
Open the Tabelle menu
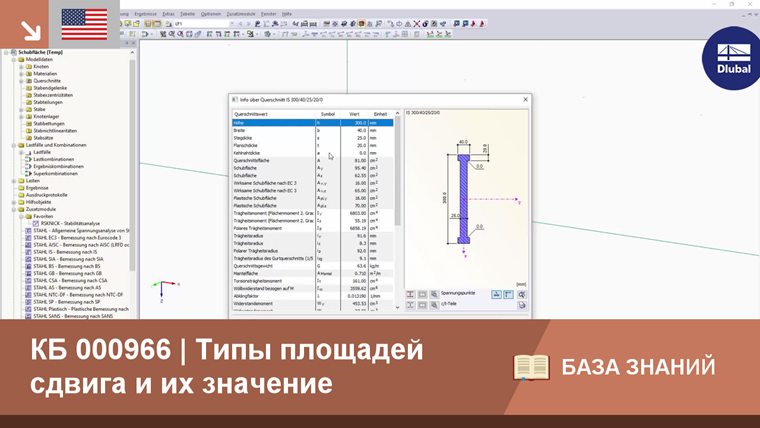point(187,14)
